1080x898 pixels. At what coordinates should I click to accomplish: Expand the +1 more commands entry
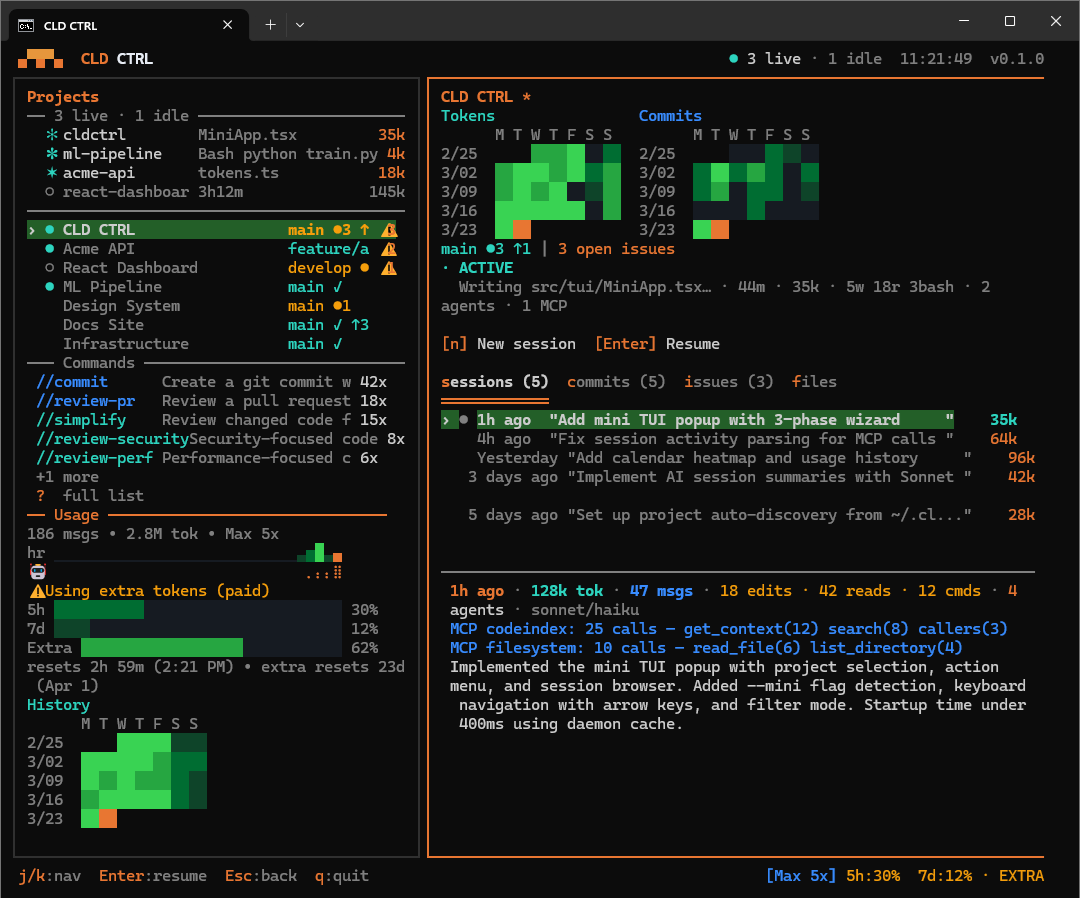tap(68, 477)
